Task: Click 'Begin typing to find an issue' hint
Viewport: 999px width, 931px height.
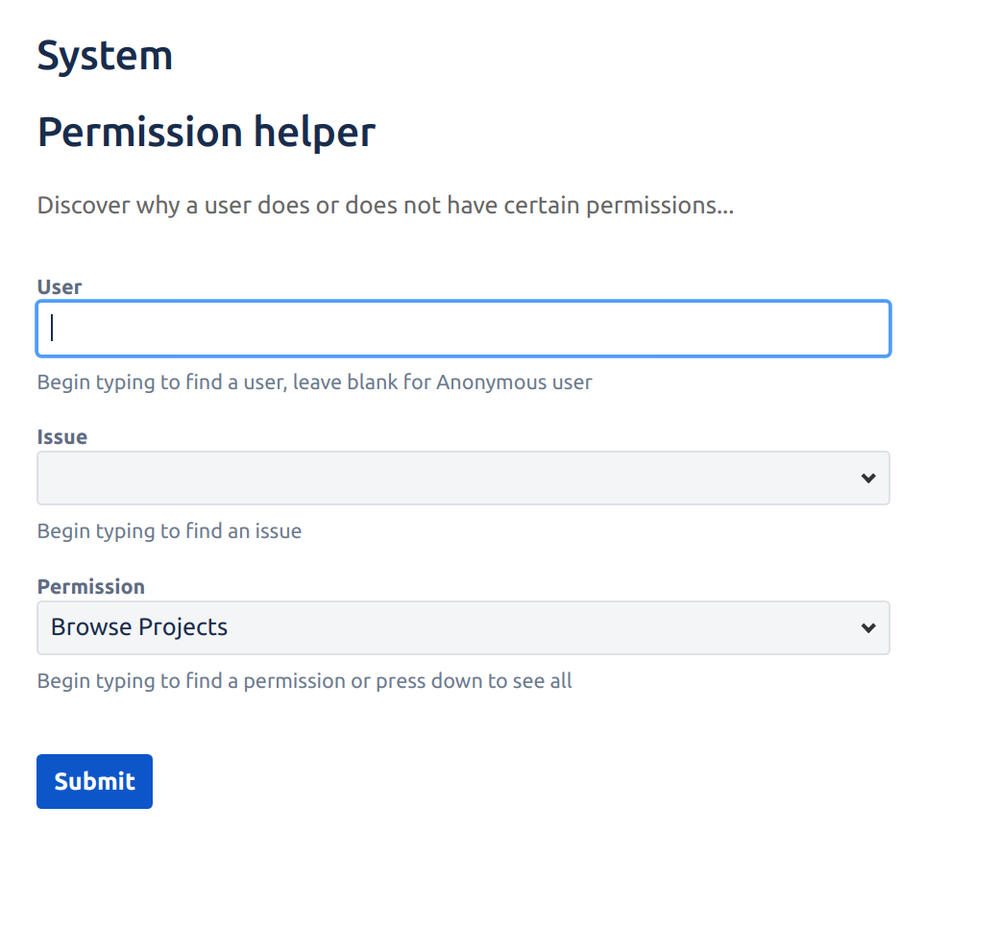Action: (x=169, y=531)
